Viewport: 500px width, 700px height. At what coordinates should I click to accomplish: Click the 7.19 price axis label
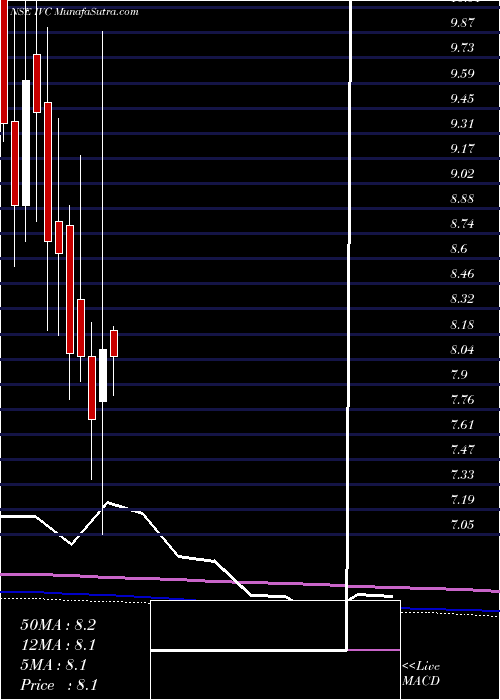(x=462, y=500)
